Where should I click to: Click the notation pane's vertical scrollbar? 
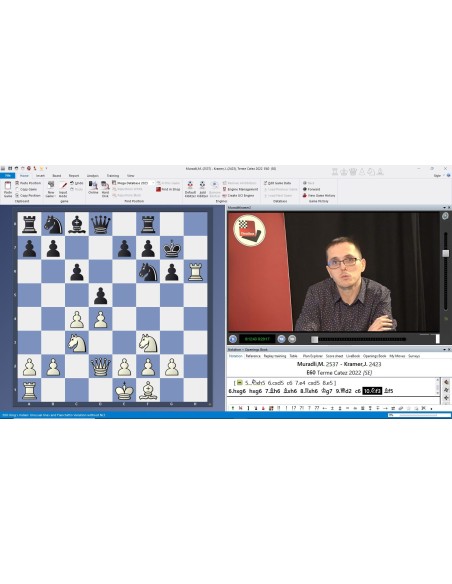[437, 387]
